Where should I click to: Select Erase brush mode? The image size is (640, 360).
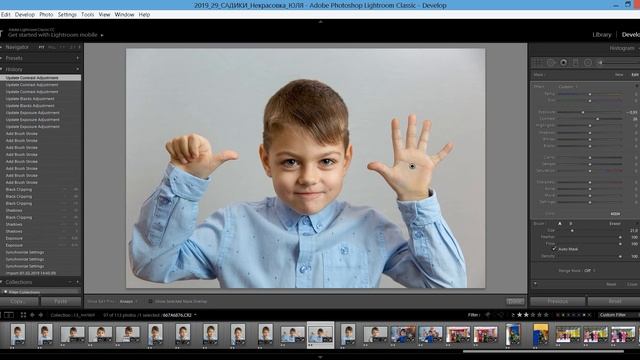pos(615,223)
